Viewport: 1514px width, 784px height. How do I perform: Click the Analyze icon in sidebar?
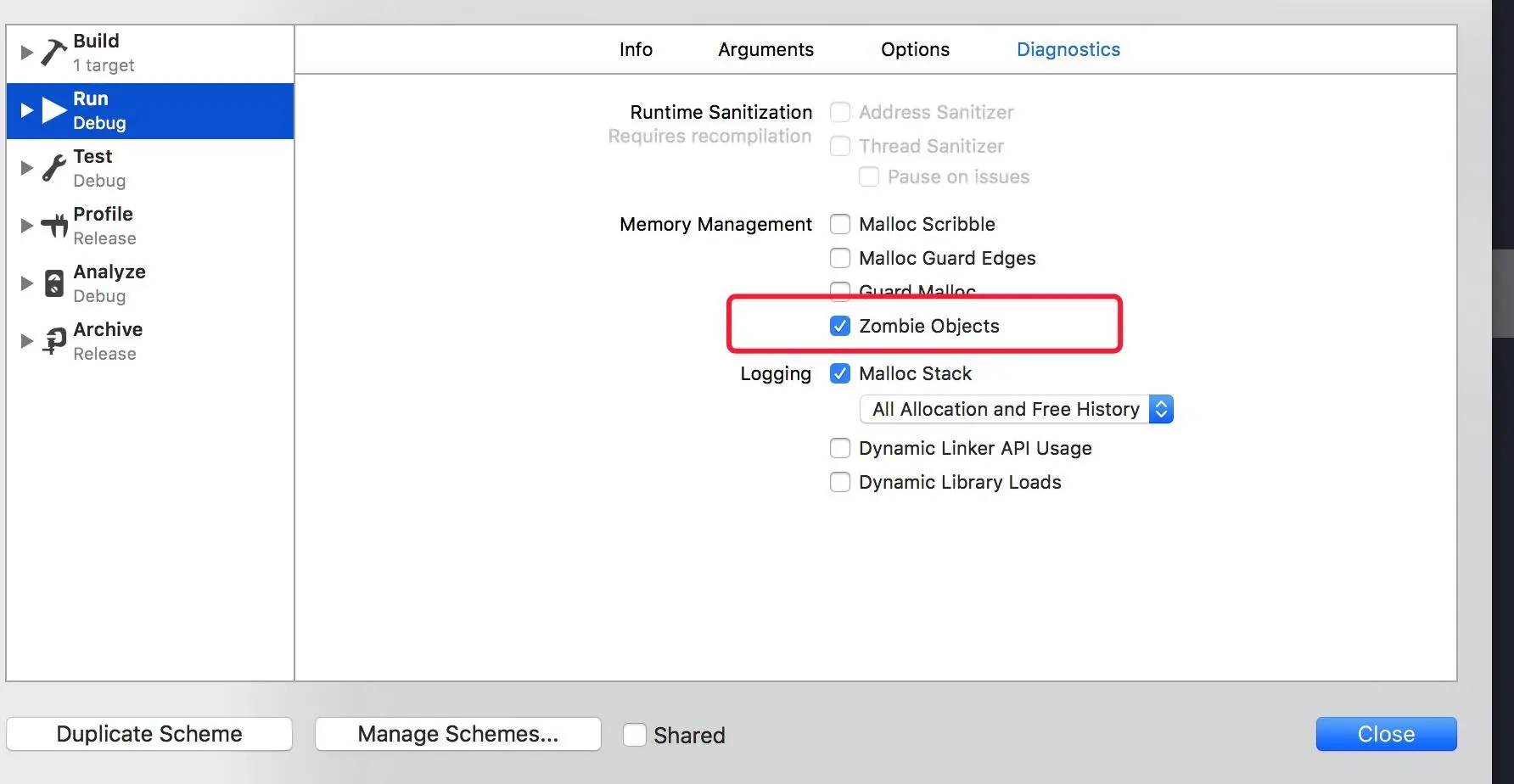(54, 283)
